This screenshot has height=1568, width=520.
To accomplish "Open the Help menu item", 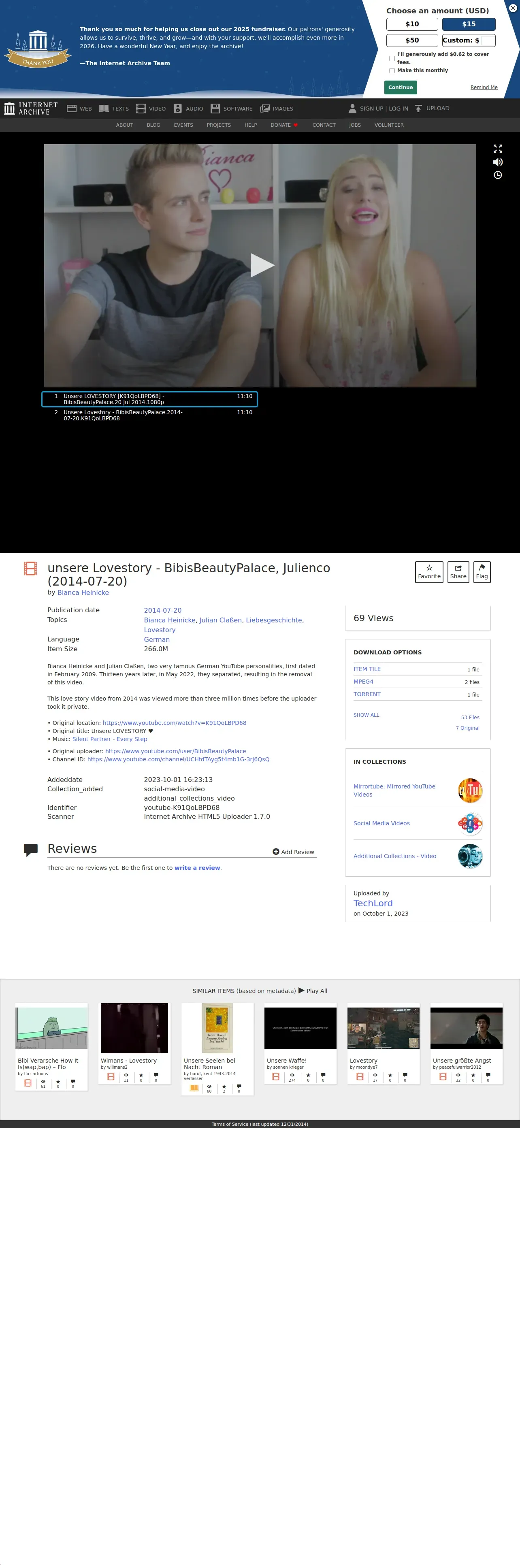I will [x=251, y=125].
